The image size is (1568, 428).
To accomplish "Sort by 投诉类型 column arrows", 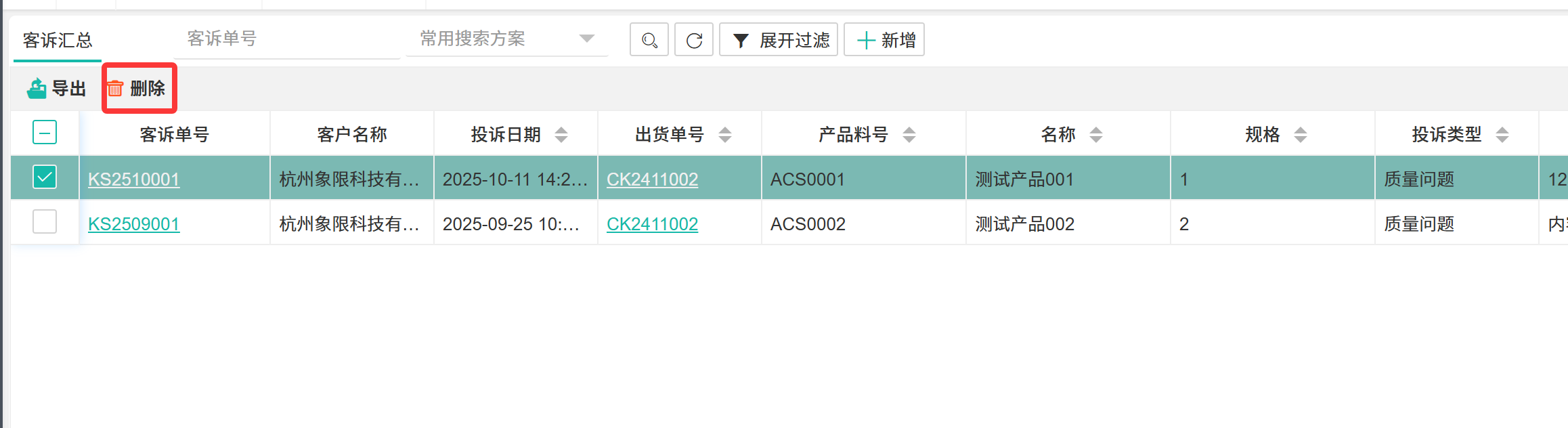I will pos(1502,134).
